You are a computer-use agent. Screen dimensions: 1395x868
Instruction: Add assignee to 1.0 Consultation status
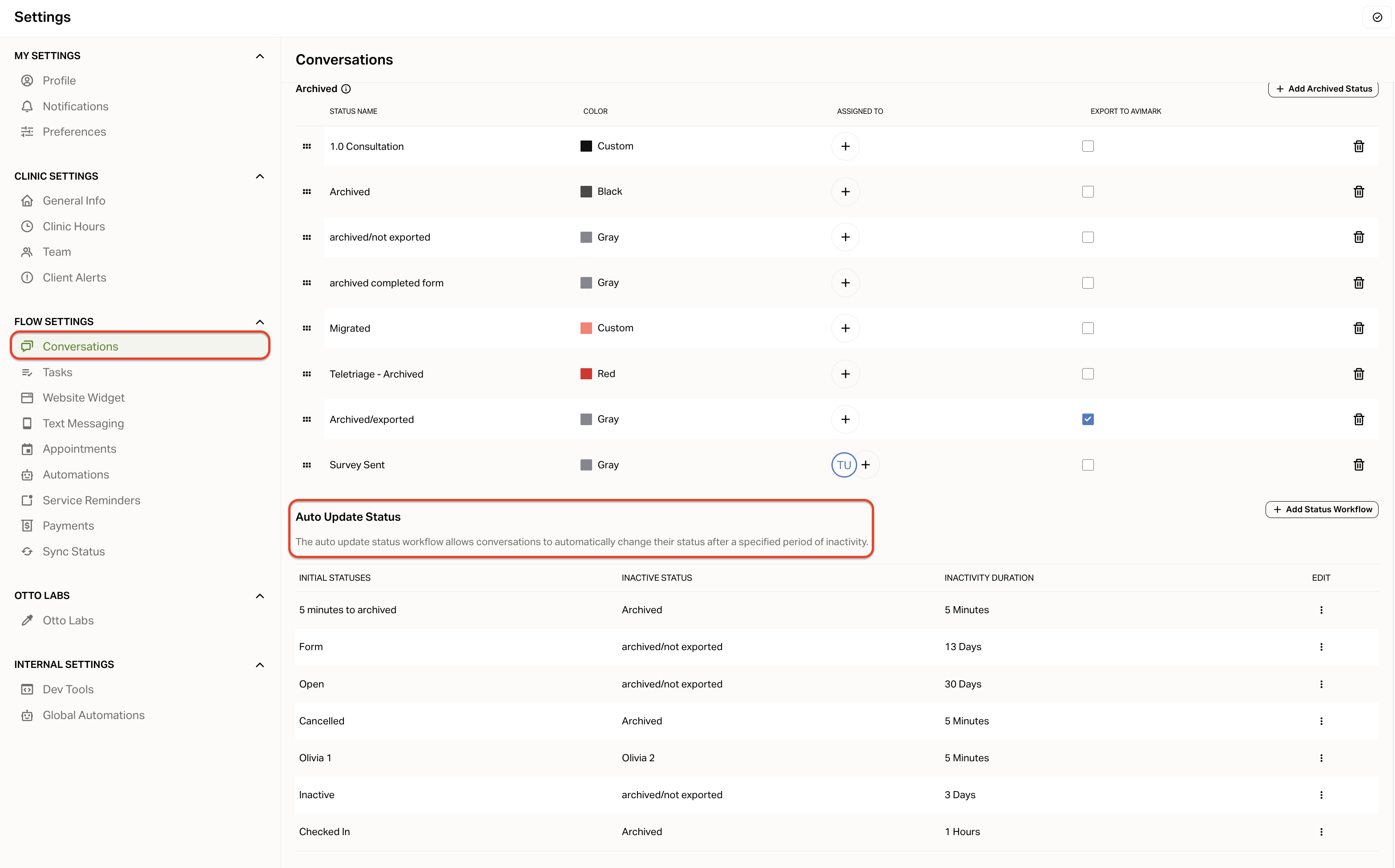click(845, 146)
